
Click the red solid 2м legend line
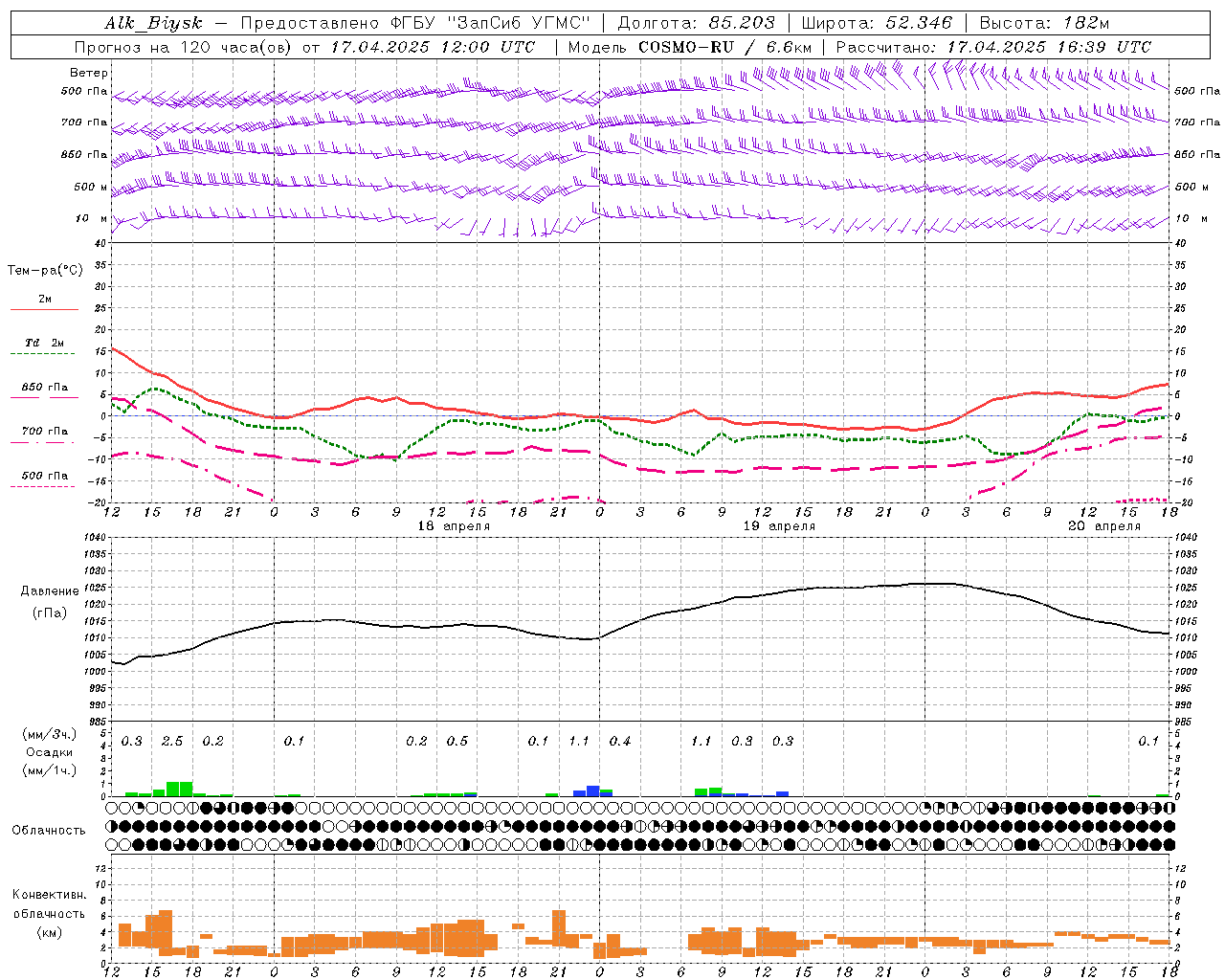[44, 309]
